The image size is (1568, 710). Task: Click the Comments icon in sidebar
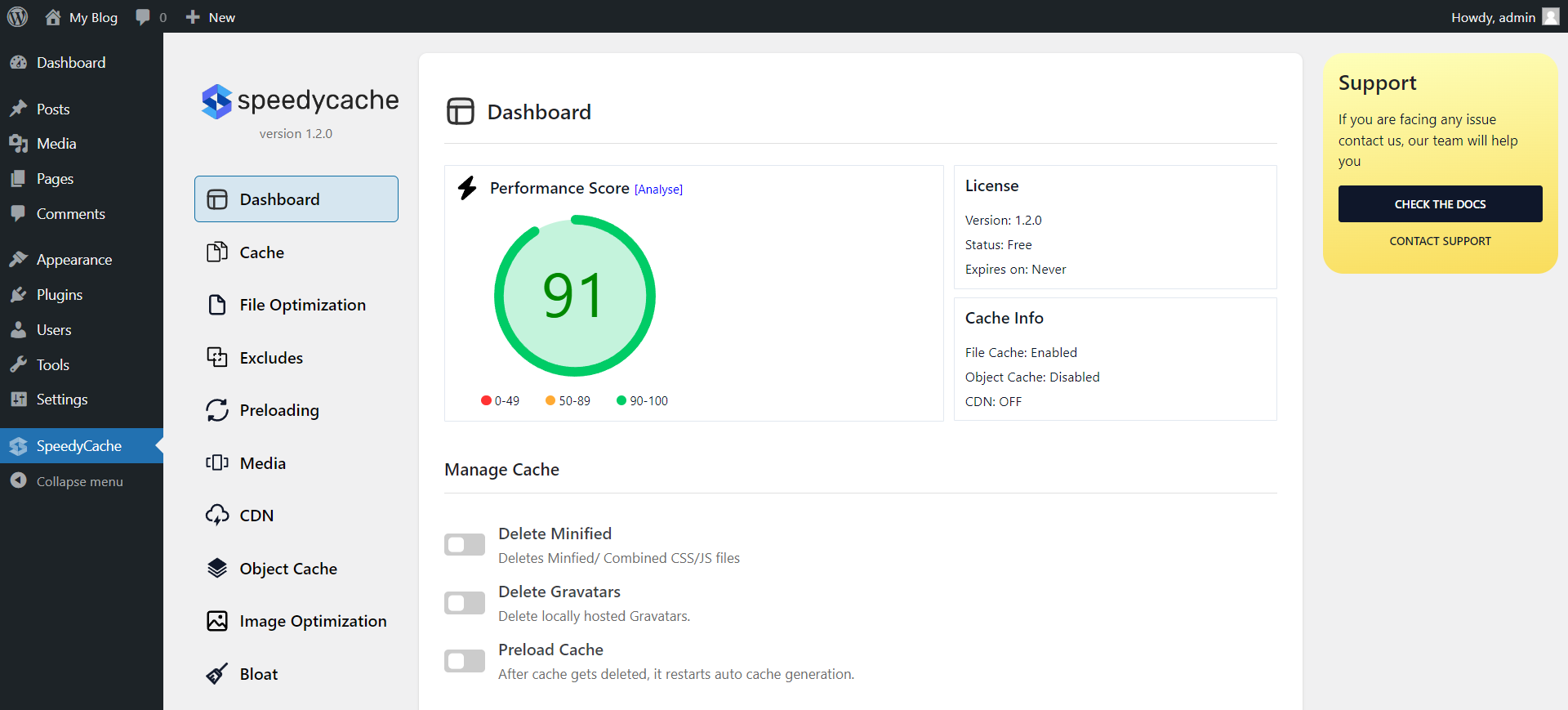point(18,214)
